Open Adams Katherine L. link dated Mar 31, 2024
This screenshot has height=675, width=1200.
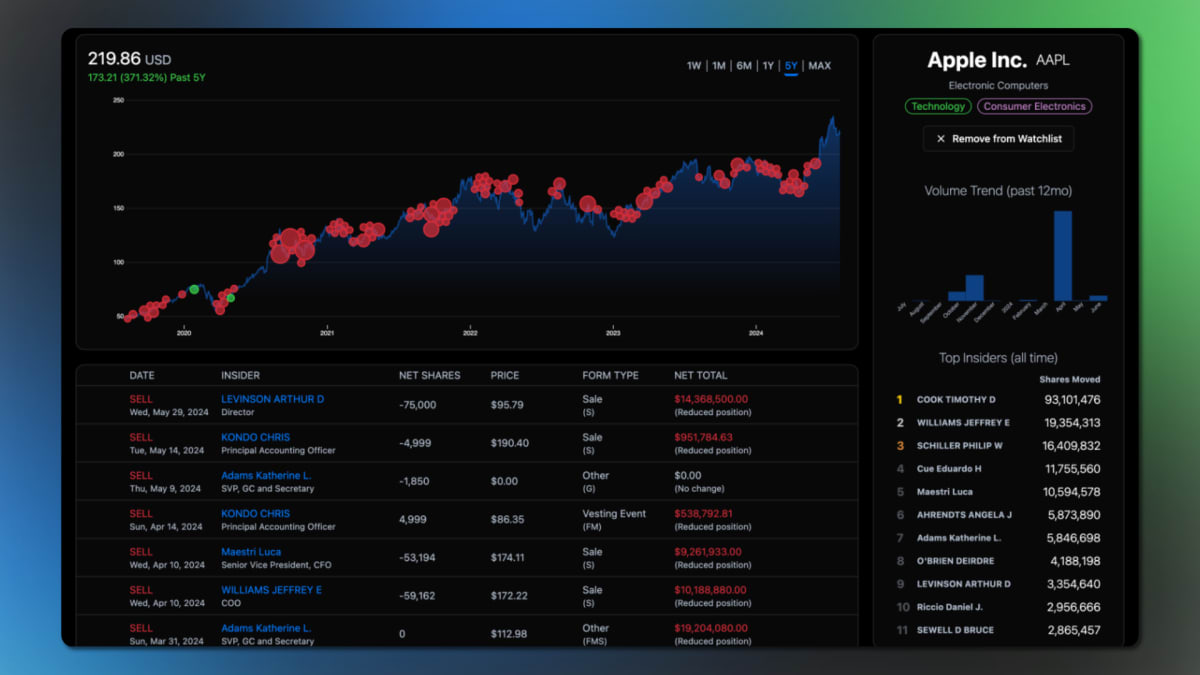[266, 628]
